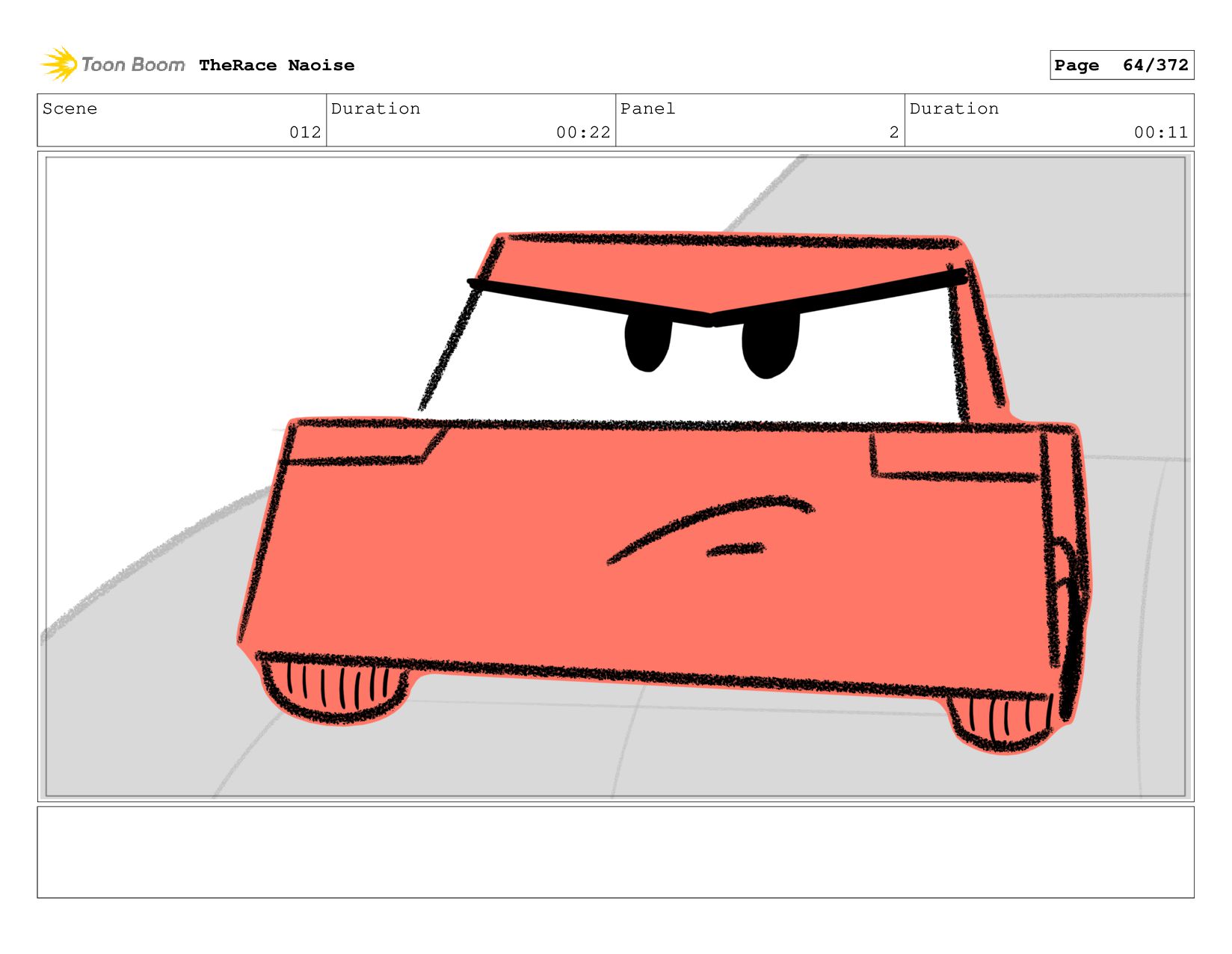Select panel number '2'
1232x954 pixels.
pos(893,132)
